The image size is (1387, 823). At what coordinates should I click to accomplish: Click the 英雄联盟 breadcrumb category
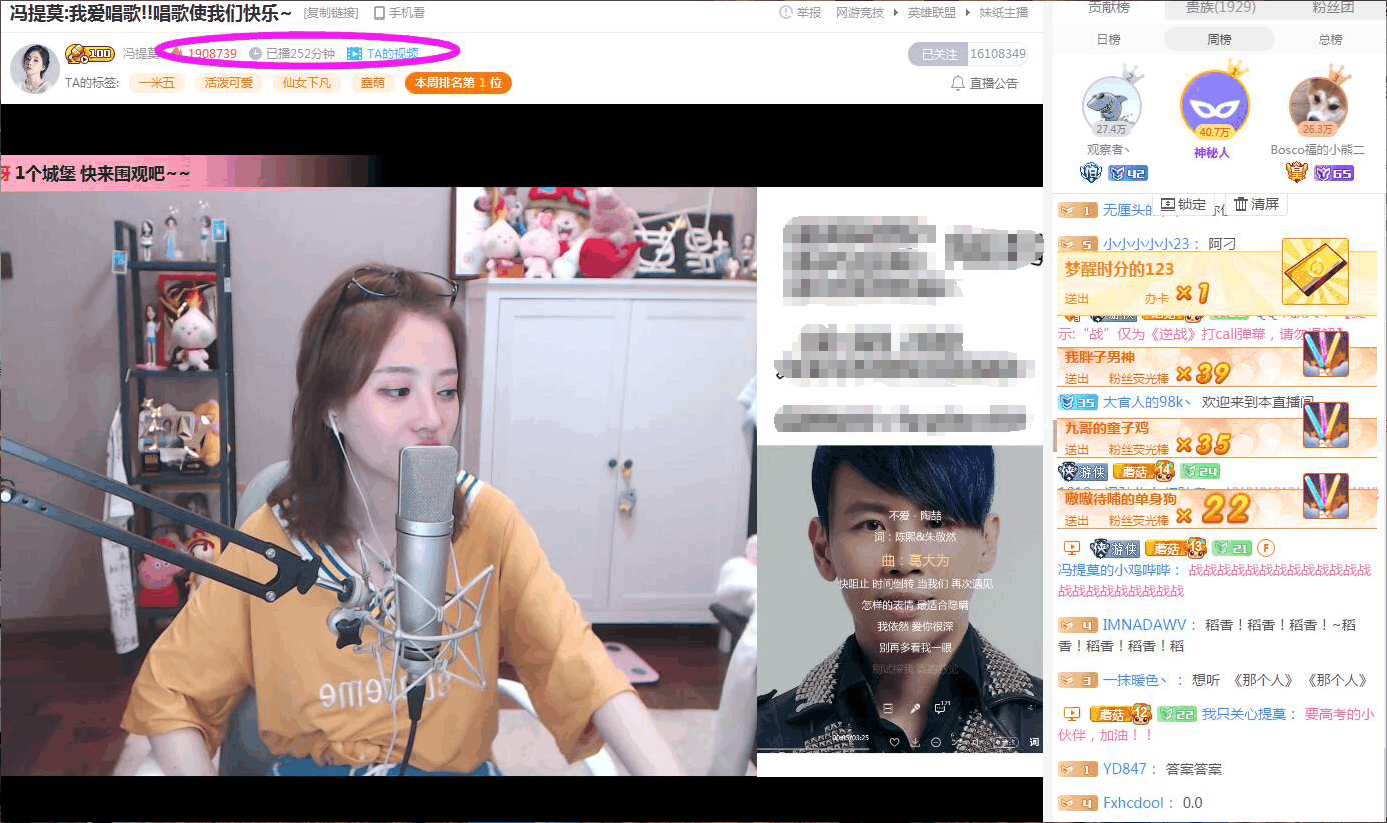coord(931,13)
